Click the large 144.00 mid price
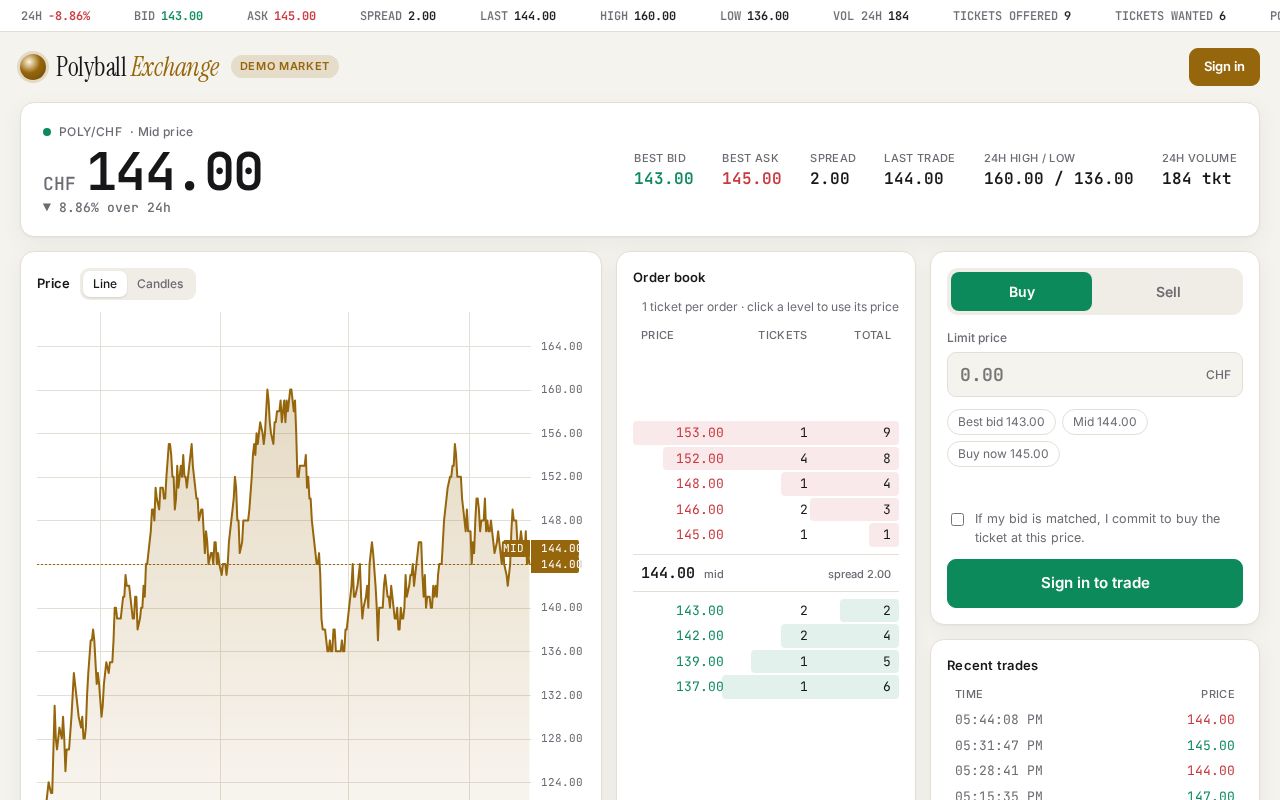This screenshot has height=800, width=1280. pos(174,172)
